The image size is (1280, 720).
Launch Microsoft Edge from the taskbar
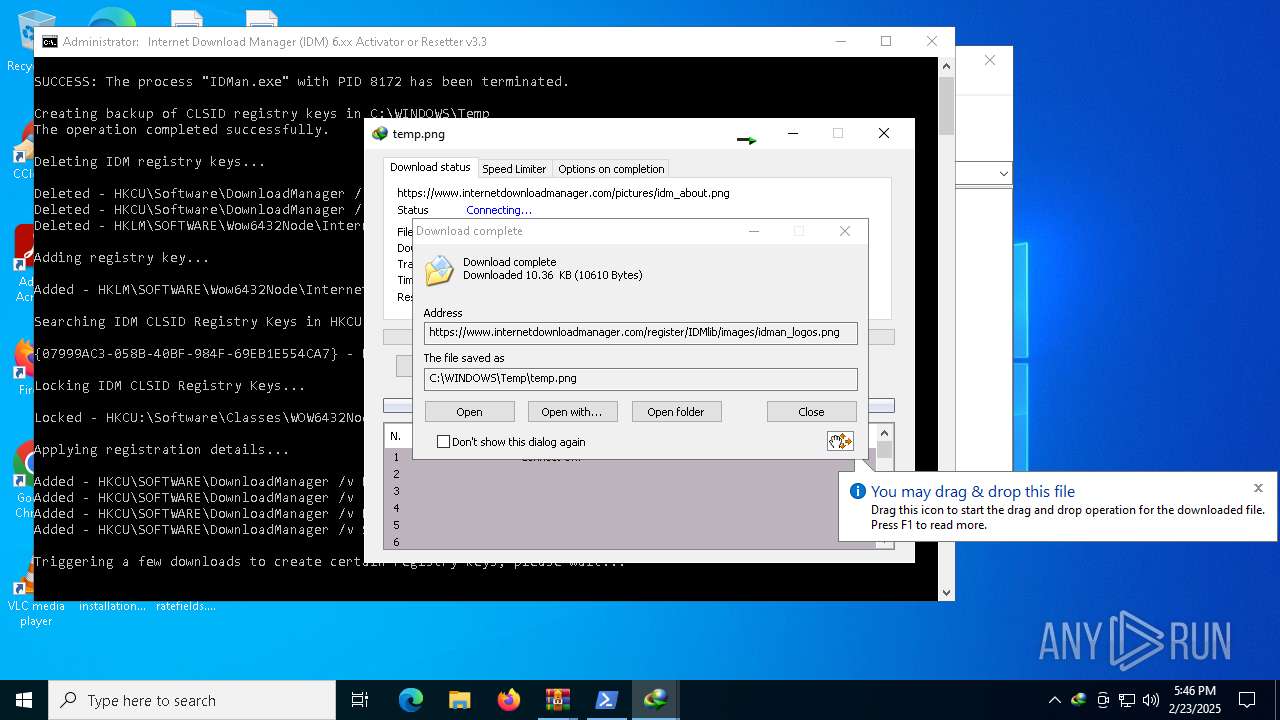tap(411, 700)
